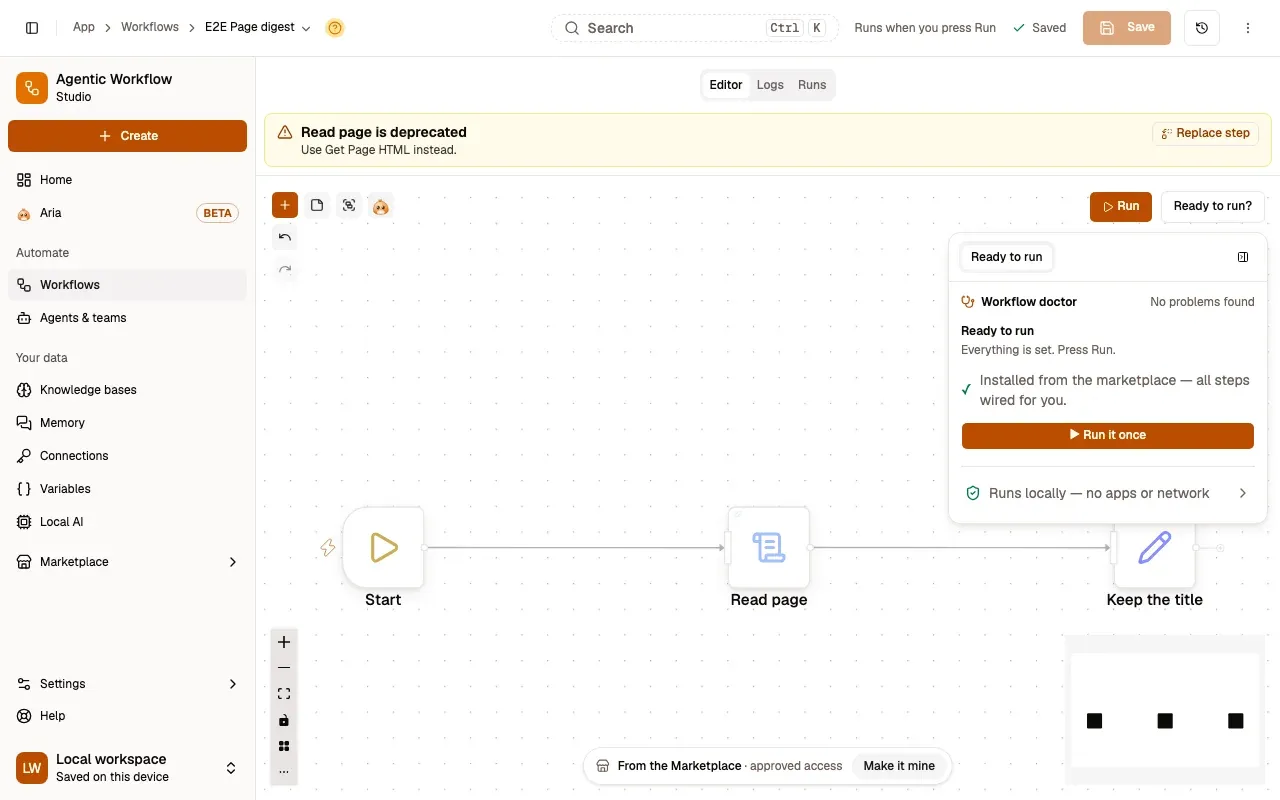
Task: Open the more options kebab menu
Action: [x=1248, y=28]
